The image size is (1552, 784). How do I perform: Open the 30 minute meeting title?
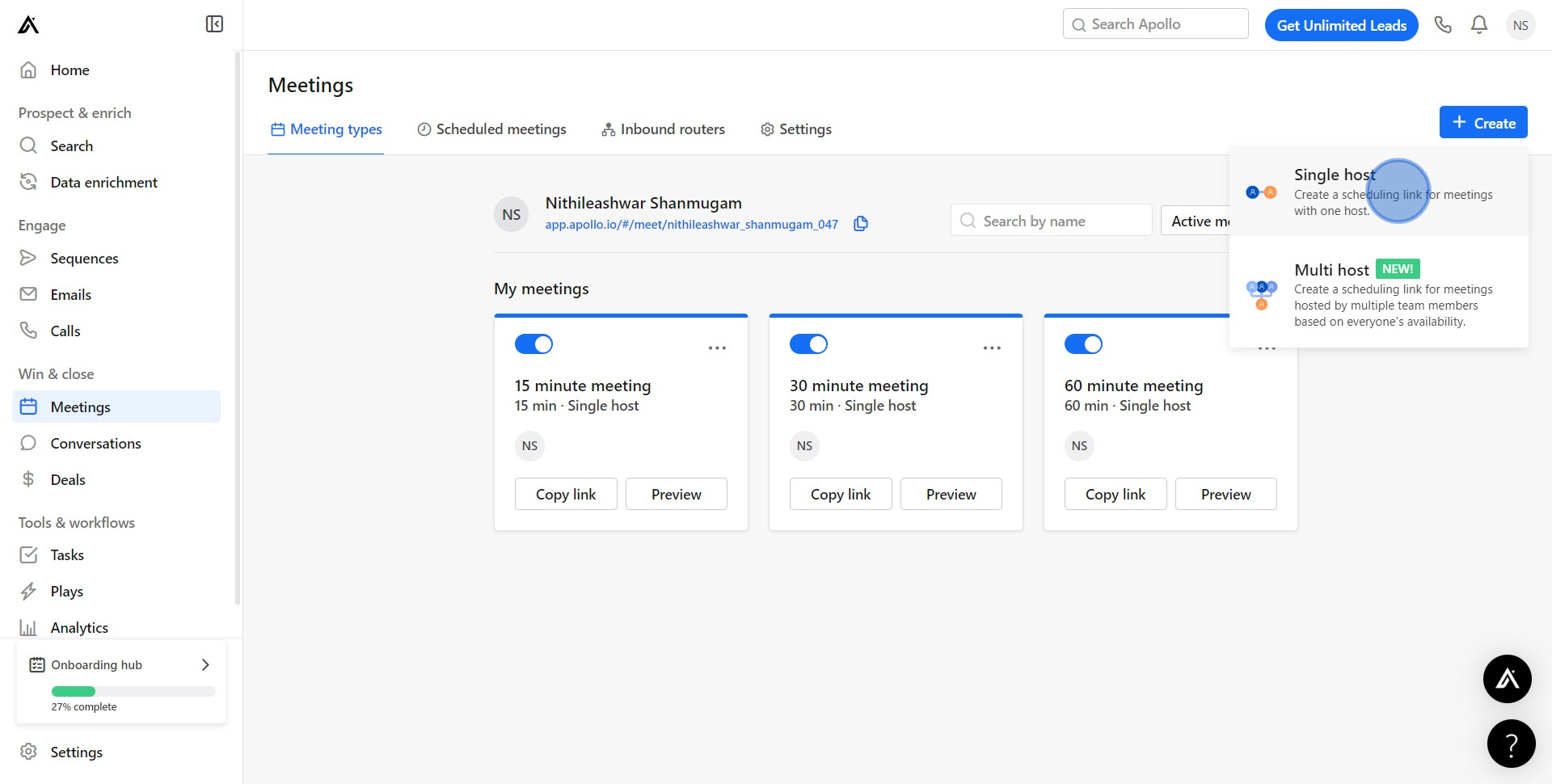tap(859, 386)
